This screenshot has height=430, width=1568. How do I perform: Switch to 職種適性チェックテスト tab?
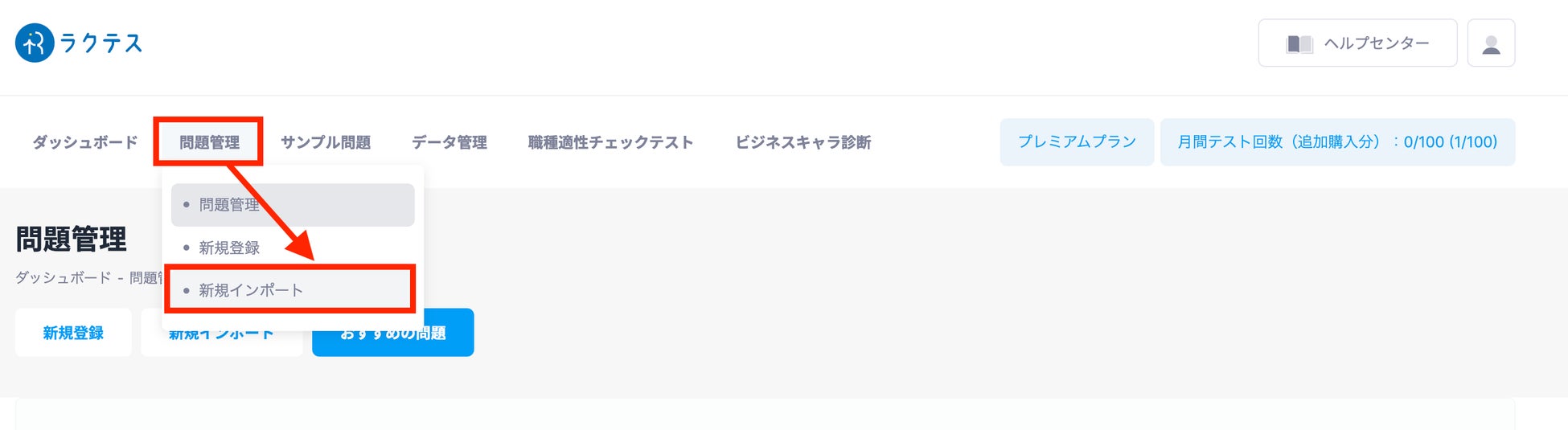(x=610, y=142)
